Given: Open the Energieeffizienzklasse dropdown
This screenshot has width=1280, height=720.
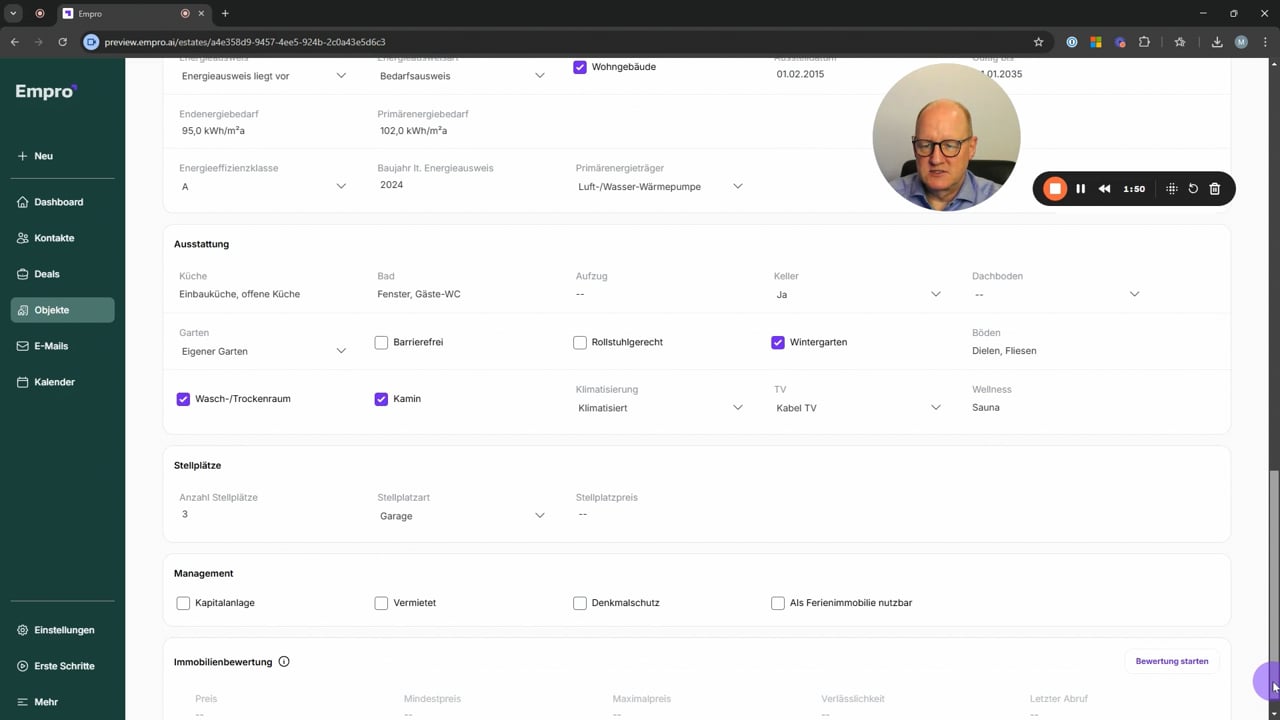Looking at the screenshot, I should [x=263, y=186].
